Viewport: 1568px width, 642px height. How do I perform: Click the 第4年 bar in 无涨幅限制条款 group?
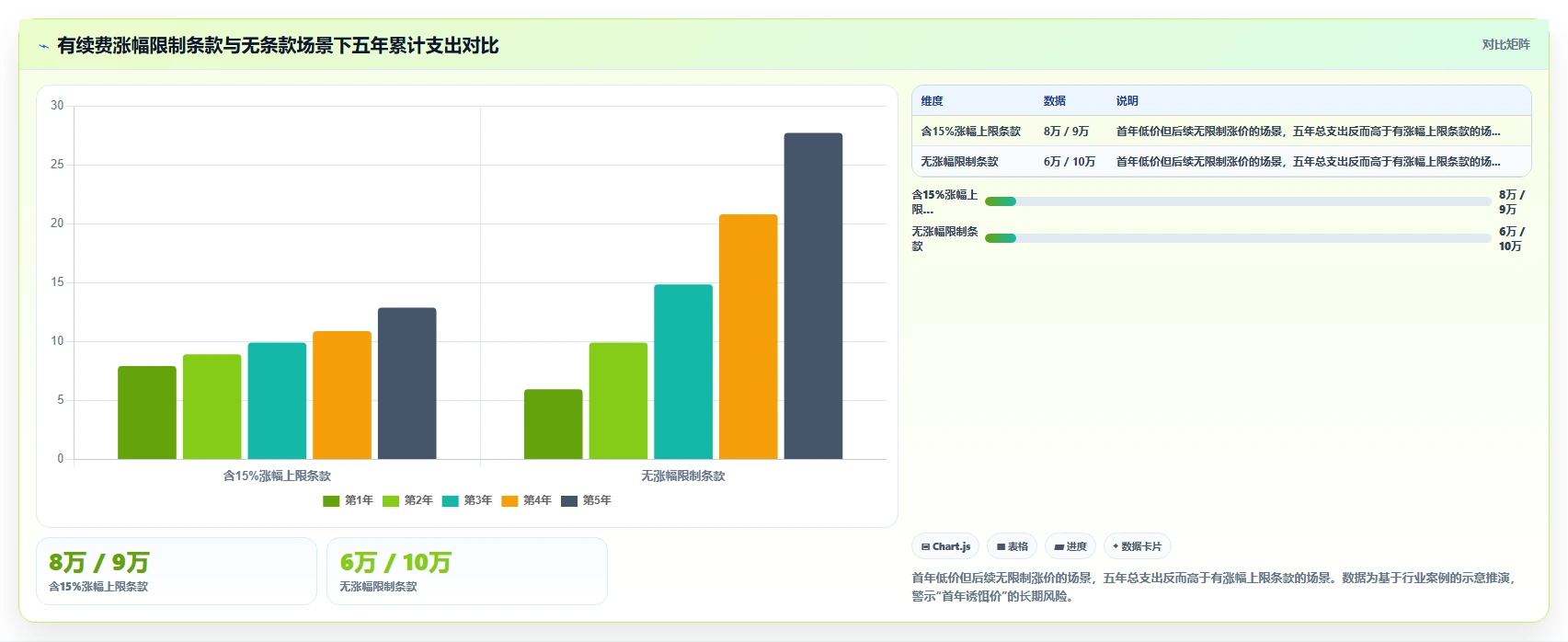[x=749, y=337]
